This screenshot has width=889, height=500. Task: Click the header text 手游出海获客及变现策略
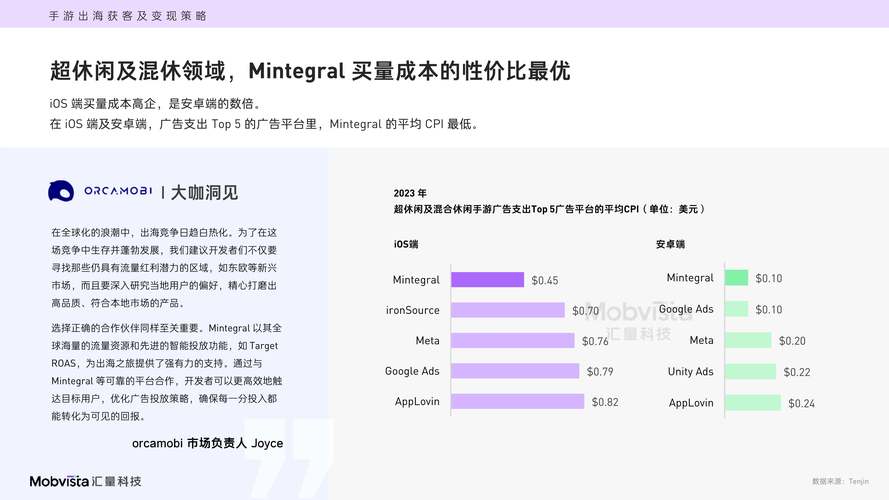pyautogui.click(x=128, y=16)
